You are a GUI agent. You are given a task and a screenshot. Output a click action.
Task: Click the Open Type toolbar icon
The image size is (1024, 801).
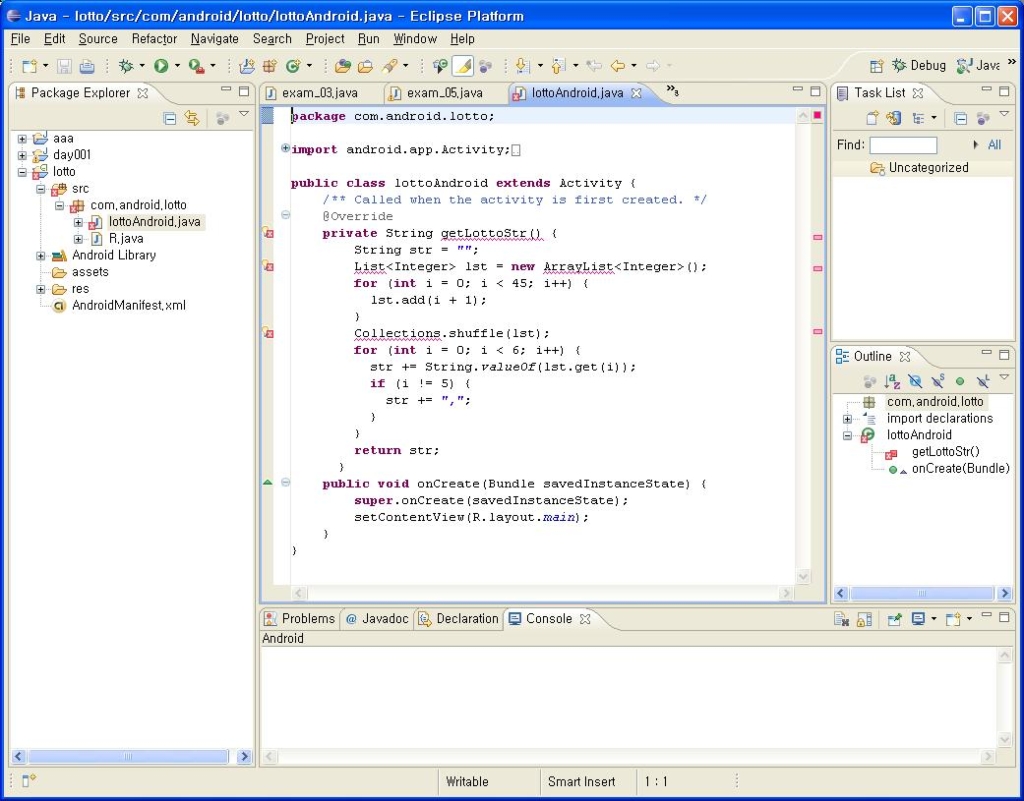343,65
